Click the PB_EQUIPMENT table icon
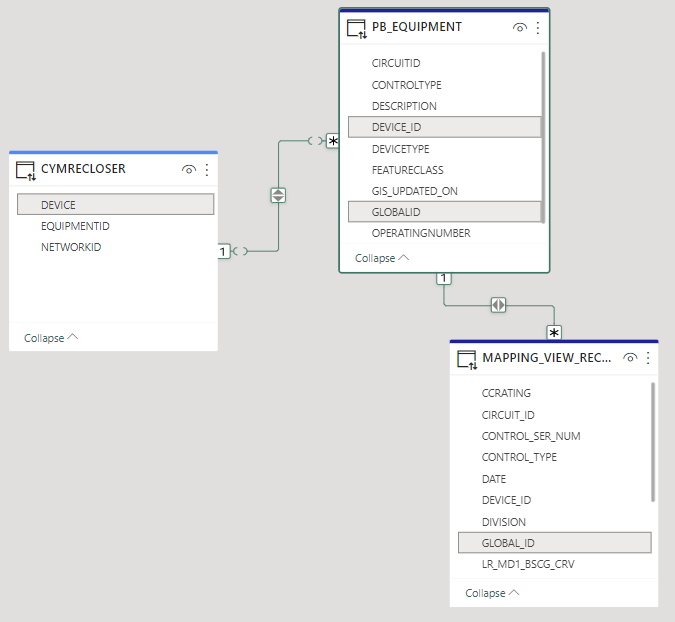The height and width of the screenshot is (622, 675). 357,29
